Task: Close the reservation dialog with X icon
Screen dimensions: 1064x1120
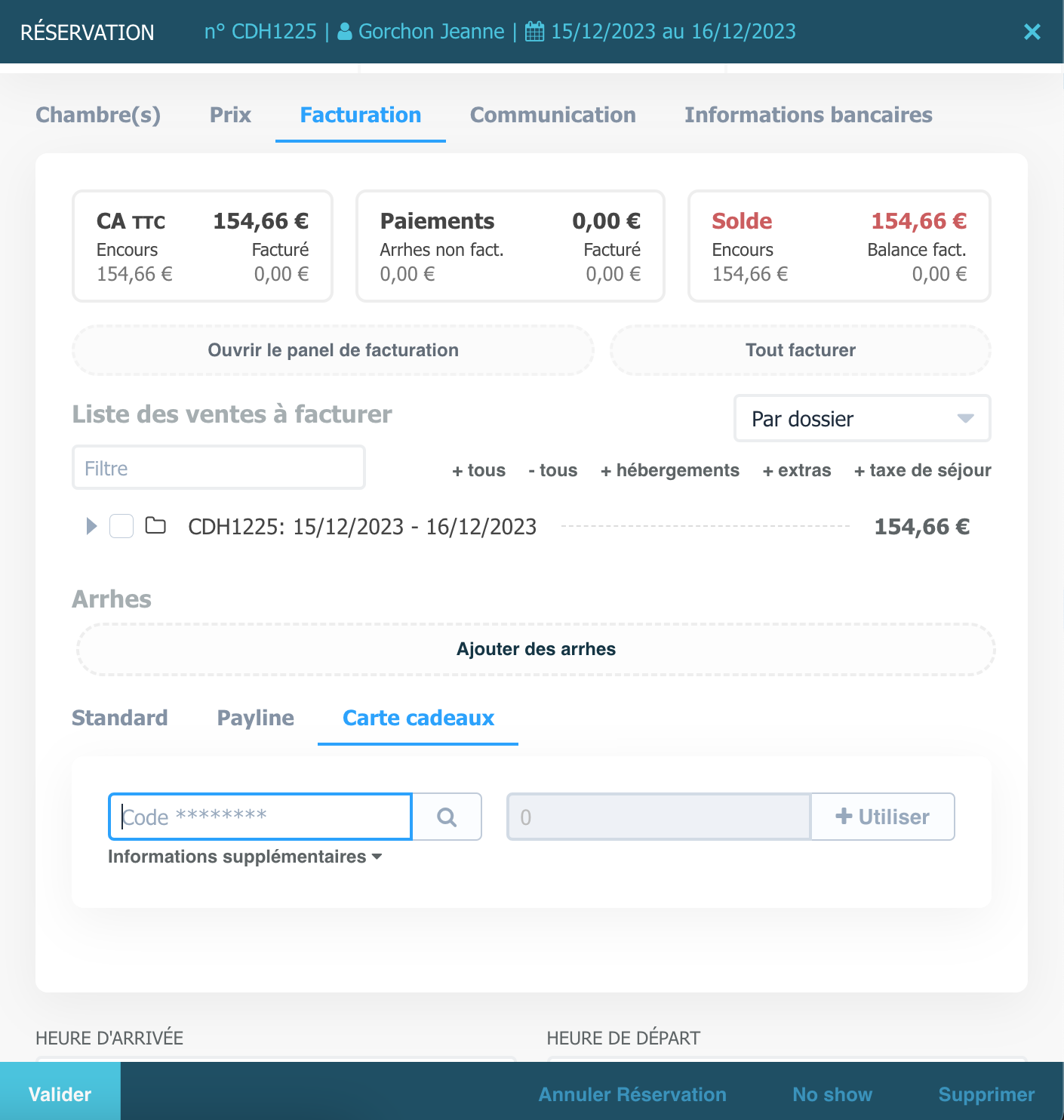Action: 1032,32
